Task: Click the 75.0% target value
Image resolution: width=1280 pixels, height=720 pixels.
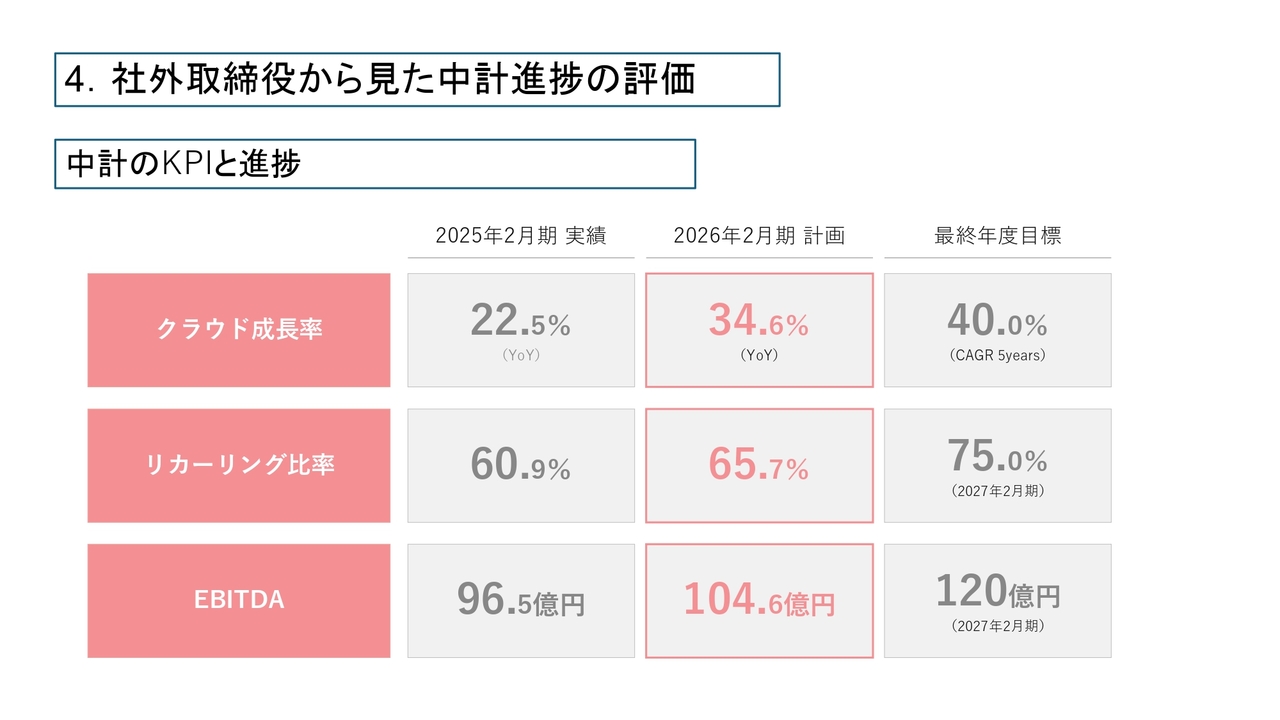Action: pyautogui.click(x=997, y=458)
